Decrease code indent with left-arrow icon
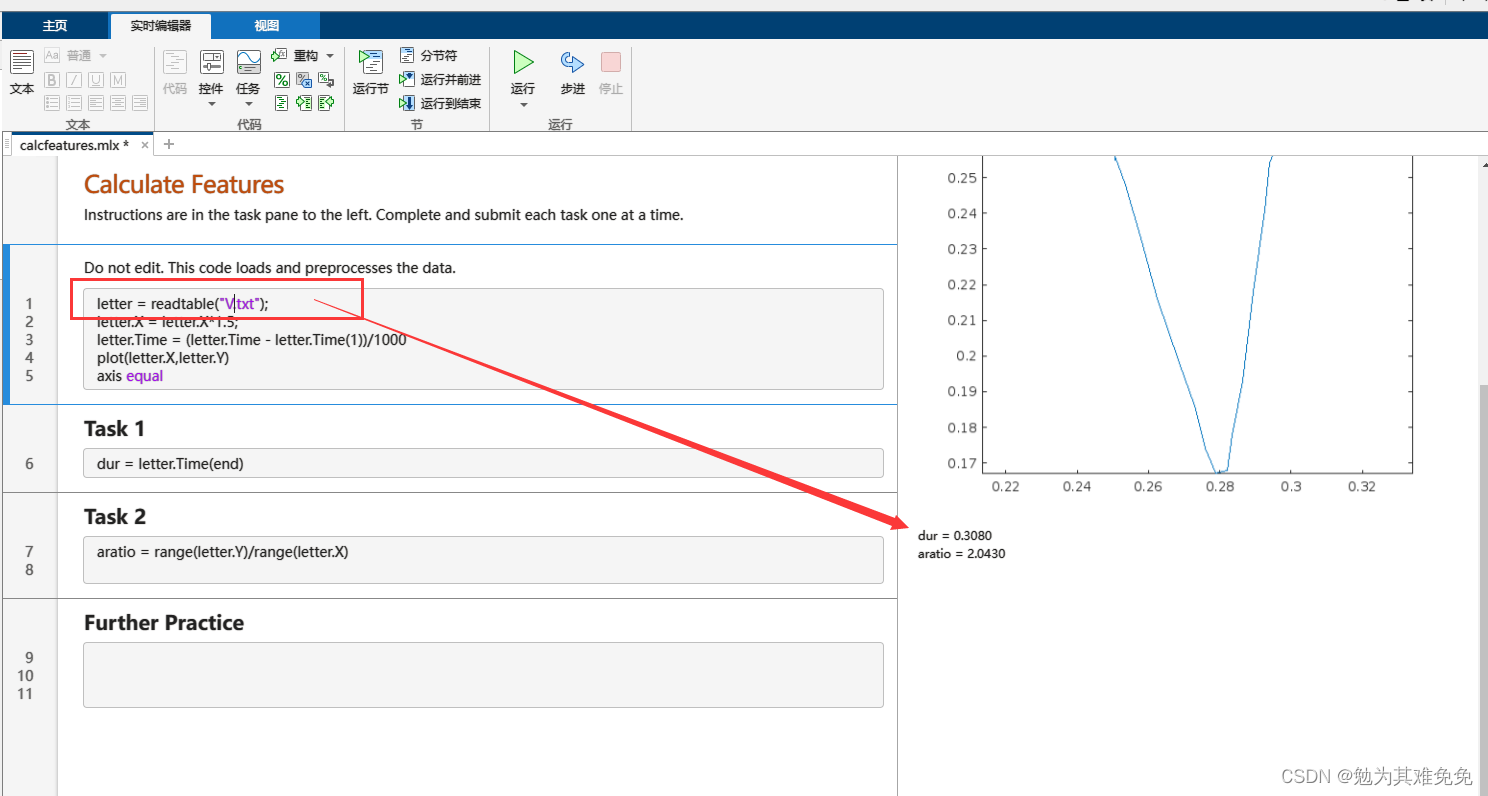Screen dimensions: 1488x796 coord(326,102)
